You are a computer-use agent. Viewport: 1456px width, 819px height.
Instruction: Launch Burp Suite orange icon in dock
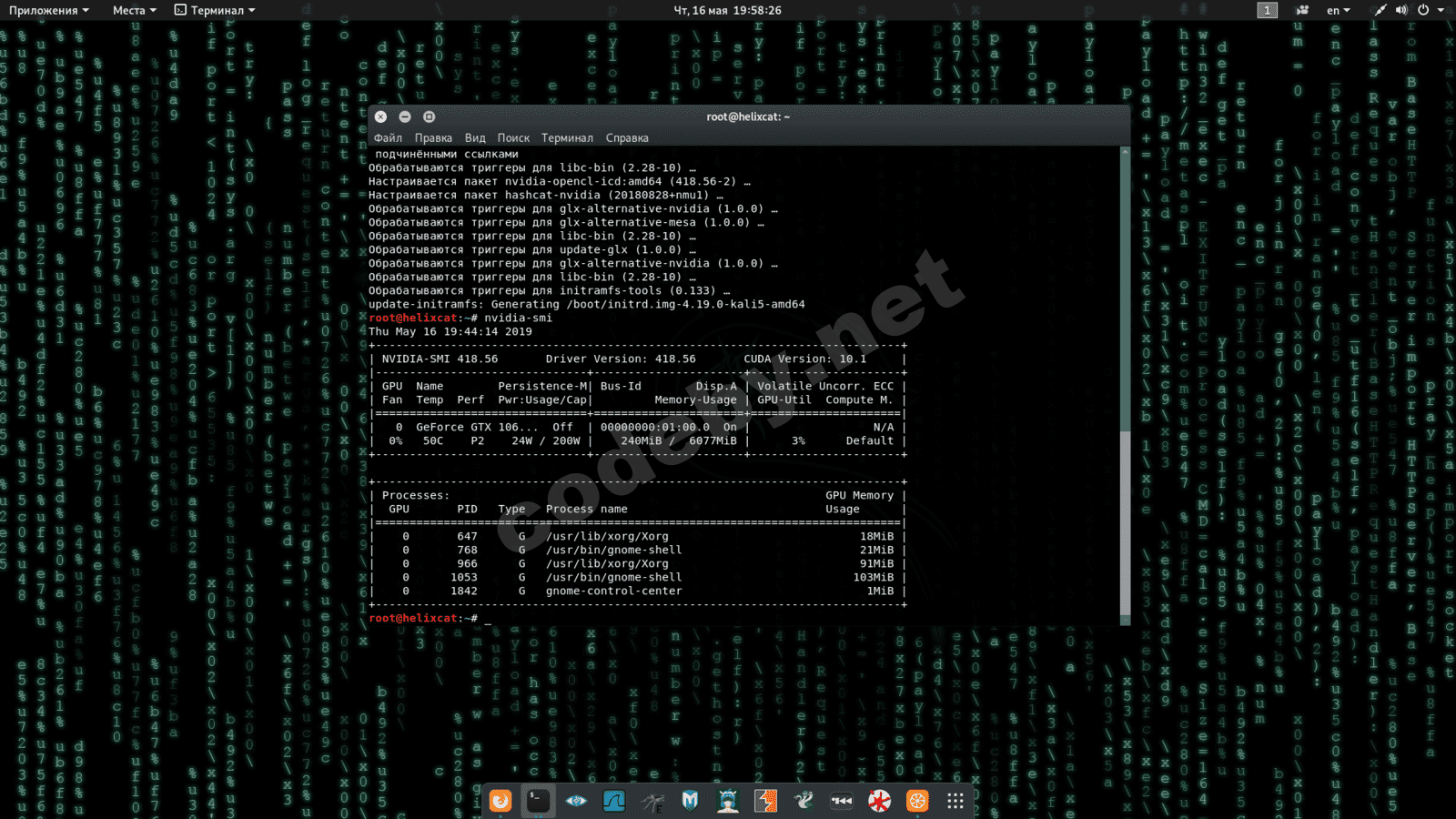point(766,801)
